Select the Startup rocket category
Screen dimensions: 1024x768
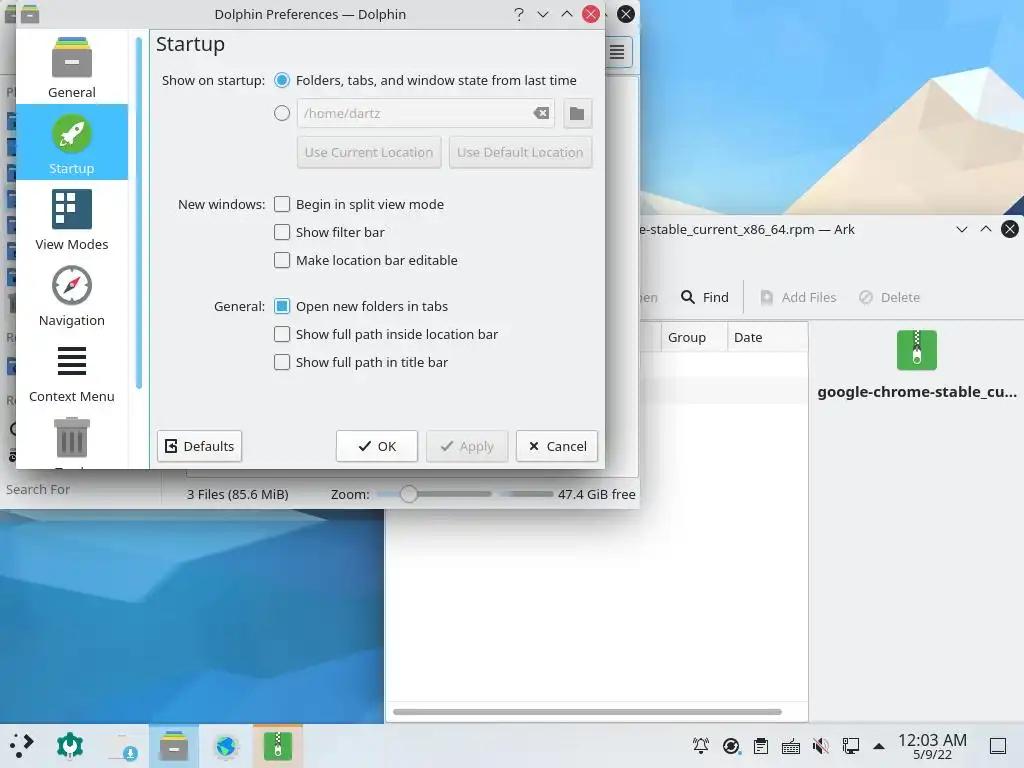pyautogui.click(x=72, y=142)
